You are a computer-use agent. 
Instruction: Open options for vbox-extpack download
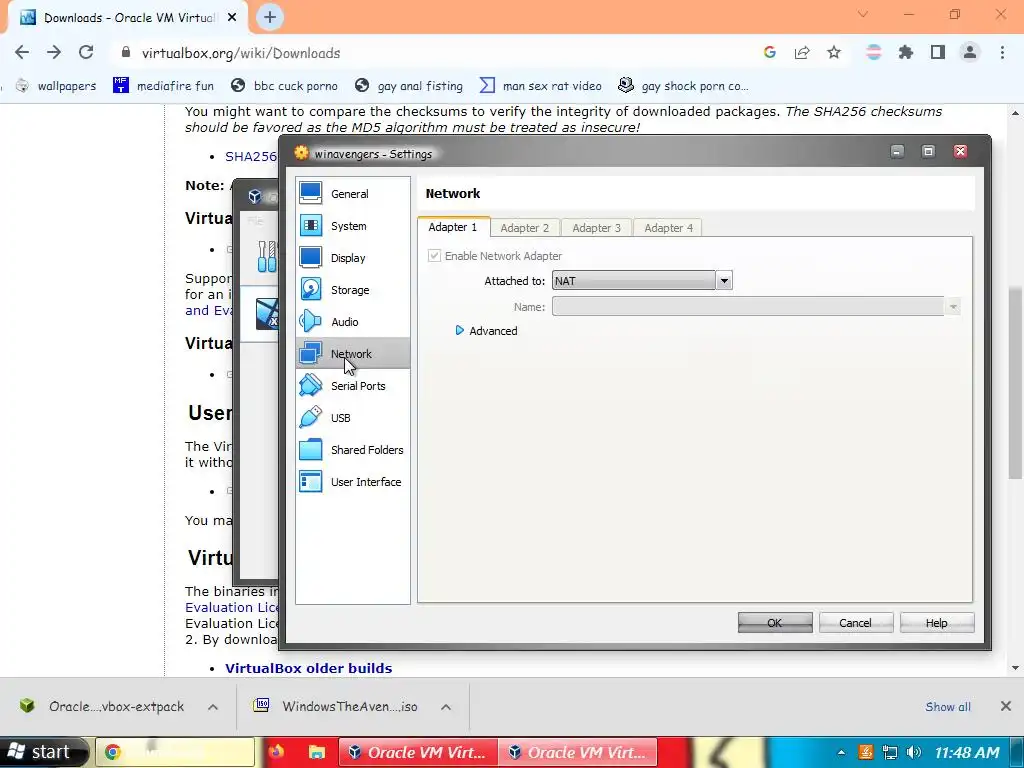(x=213, y=707)
